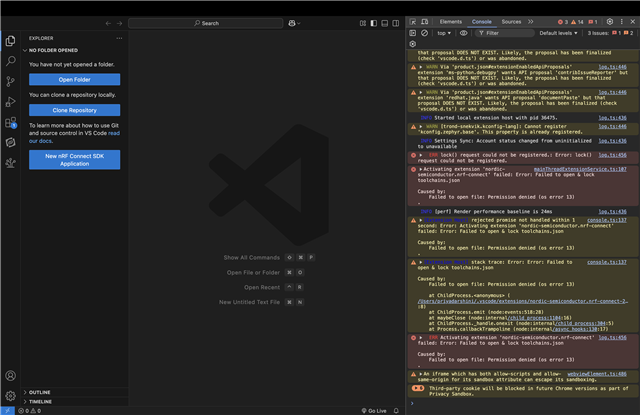Open the Extensions view
This screenshot has width=640, height=415.
11,122
